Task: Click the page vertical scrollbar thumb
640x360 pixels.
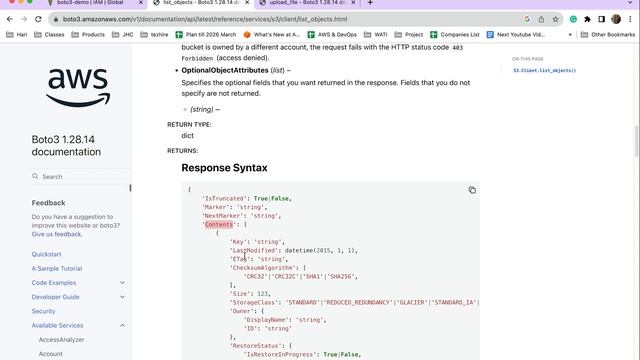Action: pos(636,141)
